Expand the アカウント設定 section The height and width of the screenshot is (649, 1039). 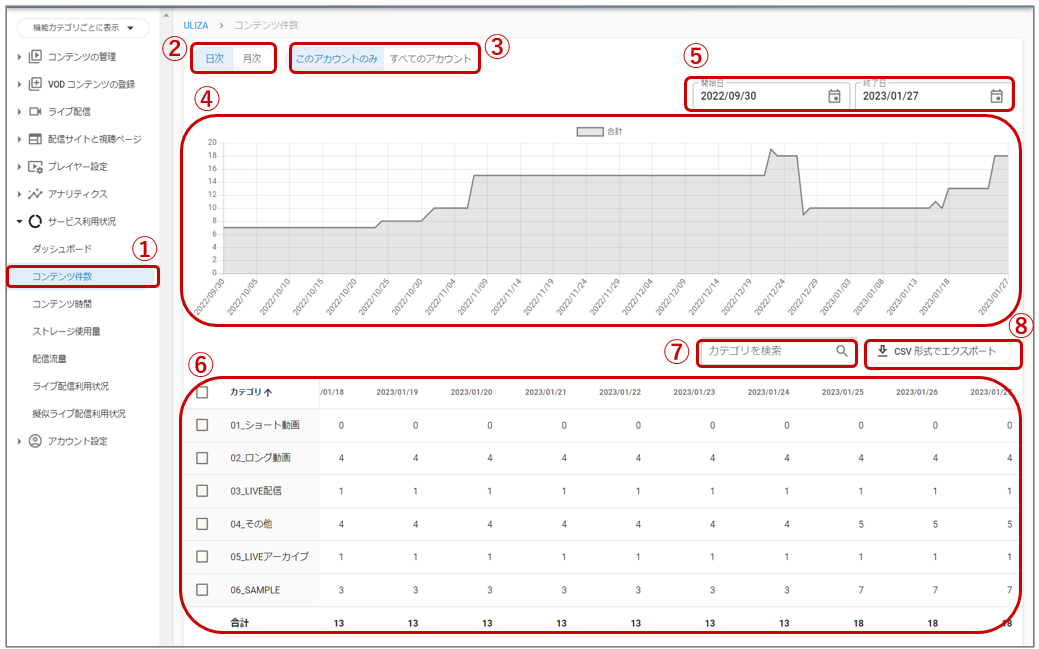[21, 441]
